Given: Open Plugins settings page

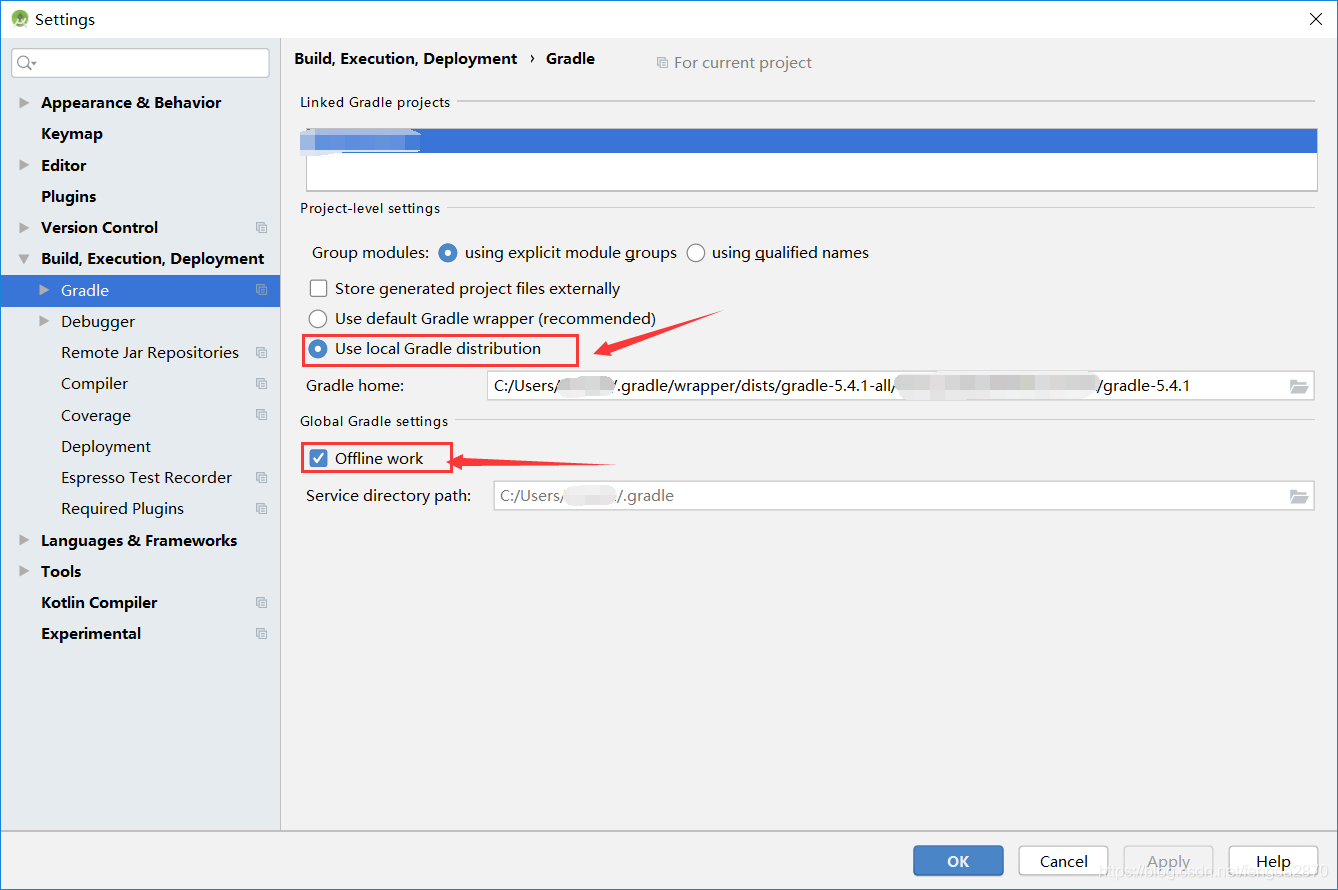Looking at the screenshot, I should pos(69,197).
